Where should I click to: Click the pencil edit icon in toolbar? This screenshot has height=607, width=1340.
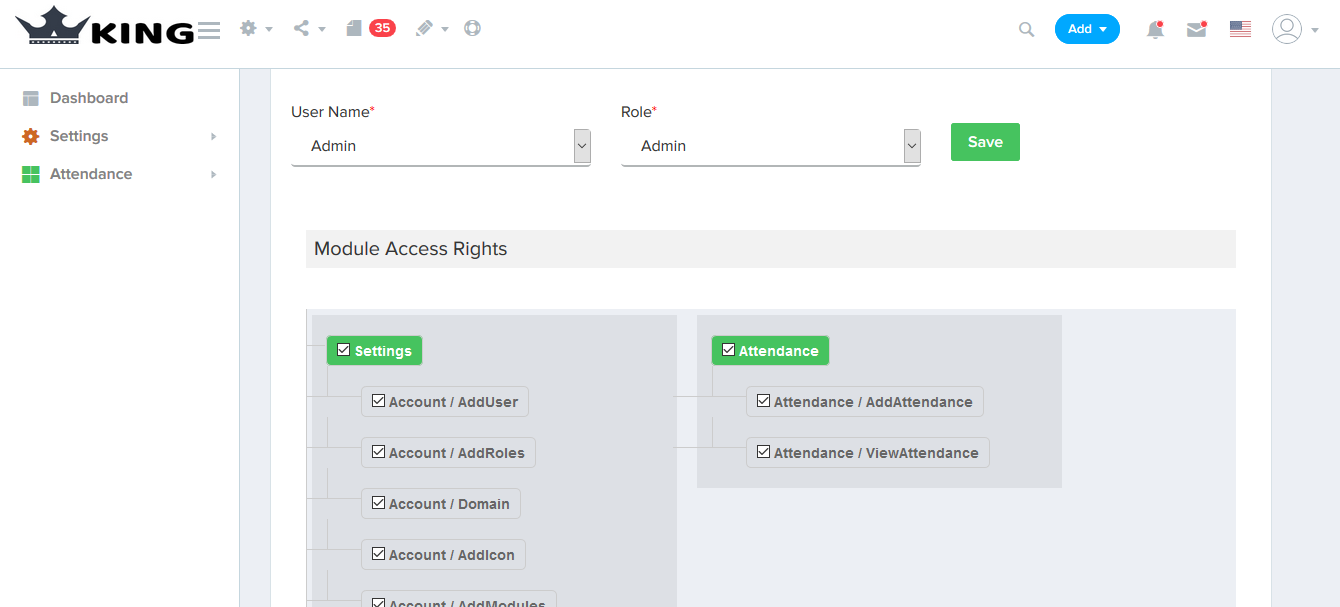[x=425, y=29]
